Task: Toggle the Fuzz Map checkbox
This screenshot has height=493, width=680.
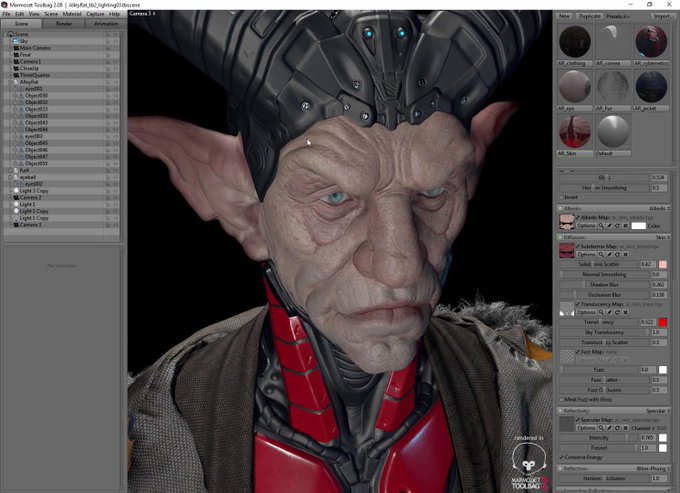Action: tap(578, 352)
